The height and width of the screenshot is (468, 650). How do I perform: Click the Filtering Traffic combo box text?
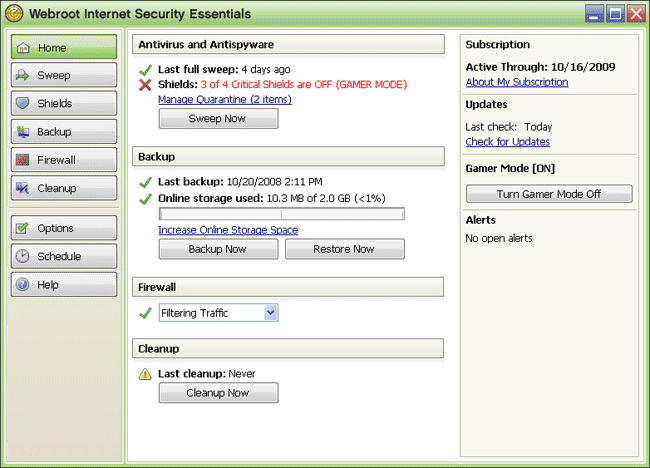194,313
